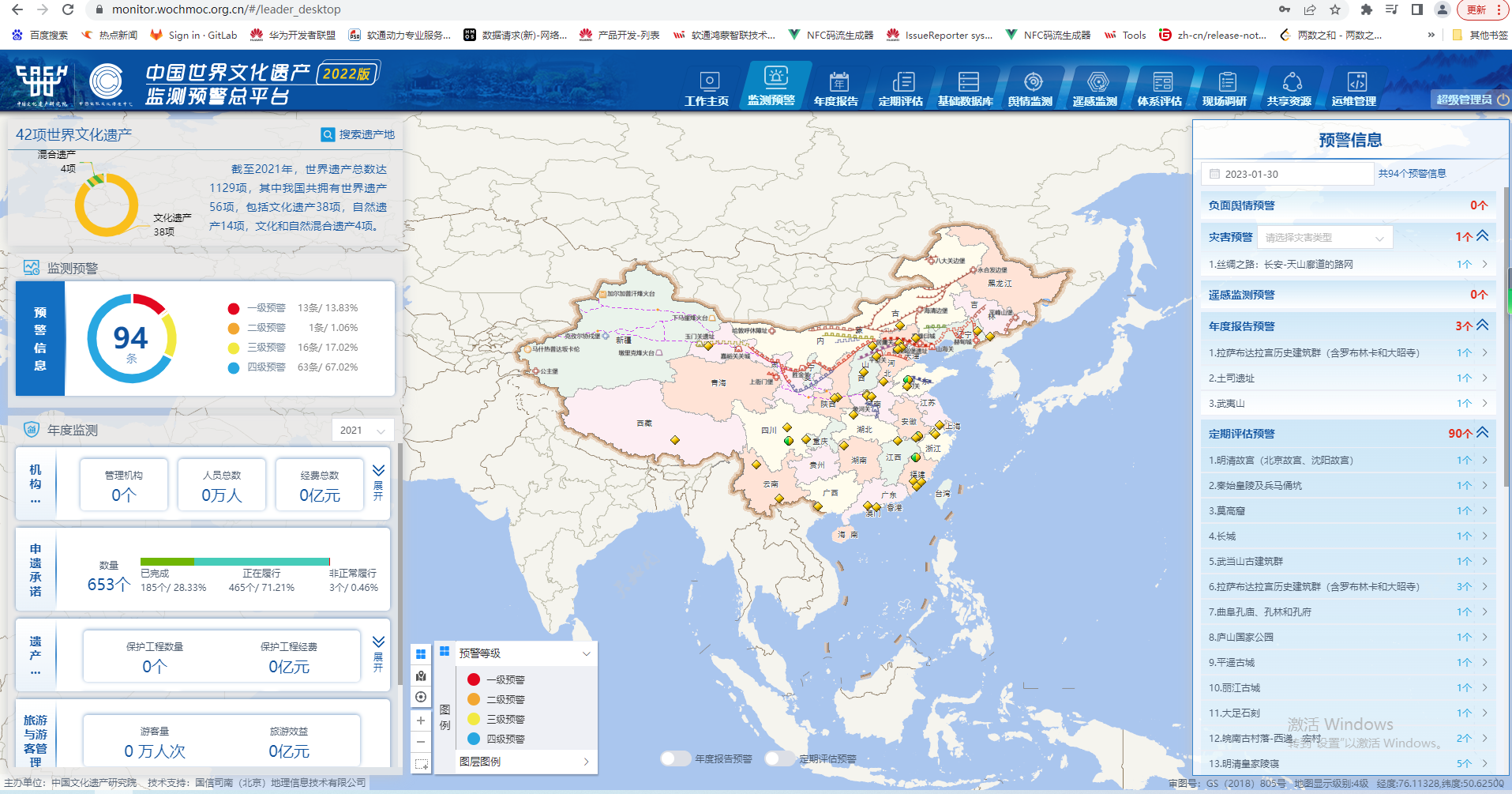Click the blue 四级预警 legend swatch
This screenshot has width=1512, height=794.
point(474,739)
